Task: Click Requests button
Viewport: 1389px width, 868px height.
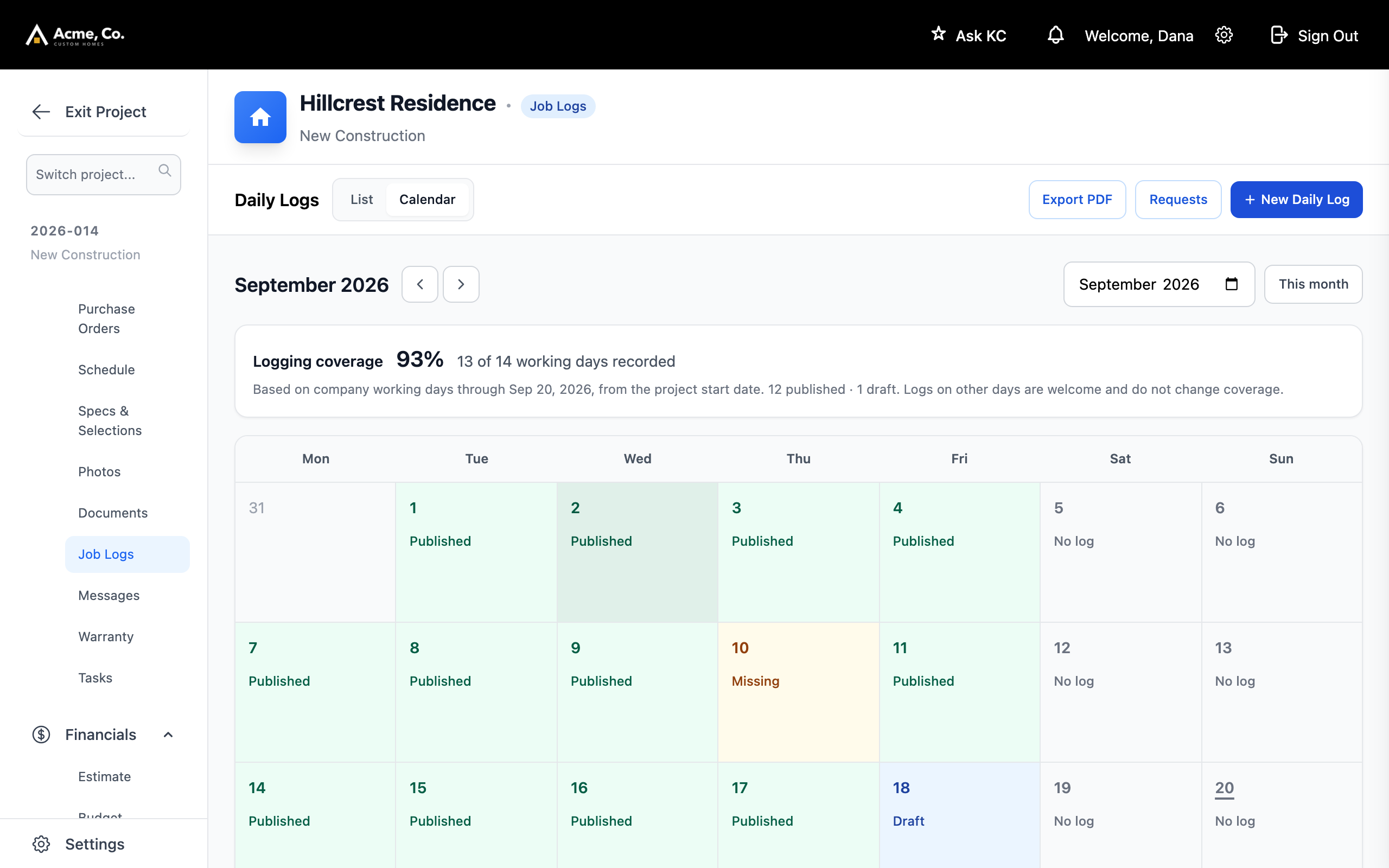Action: click(x=1178, y=199)
